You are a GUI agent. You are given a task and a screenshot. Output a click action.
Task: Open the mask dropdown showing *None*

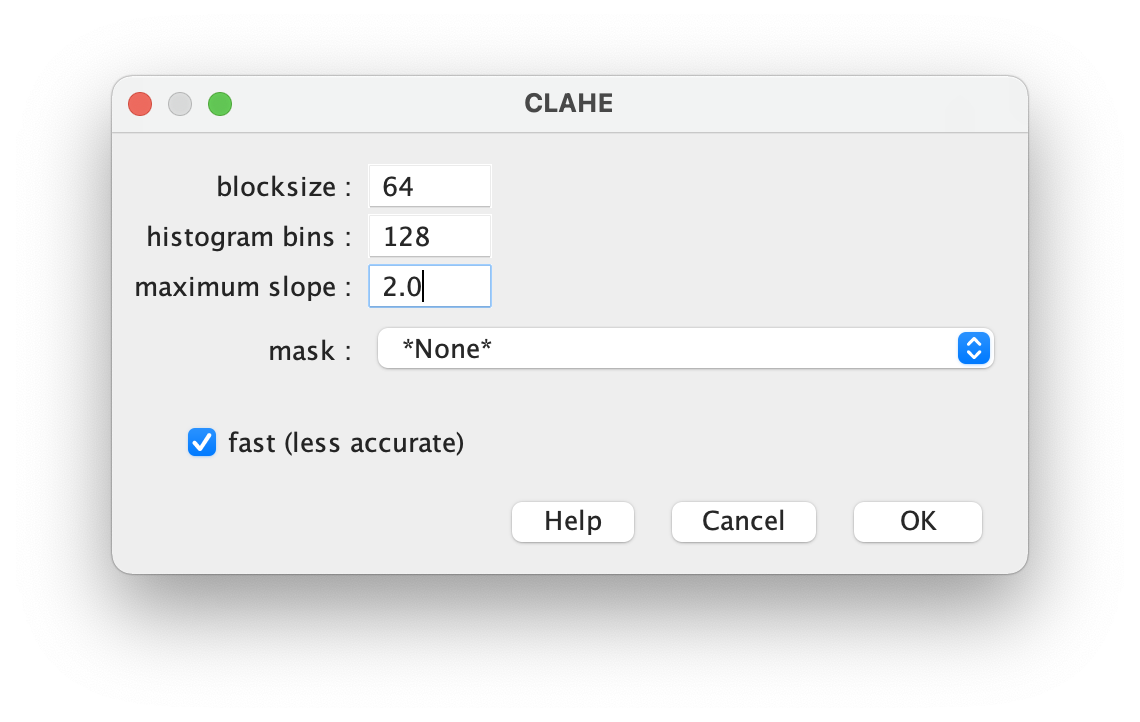coord(686,348)
